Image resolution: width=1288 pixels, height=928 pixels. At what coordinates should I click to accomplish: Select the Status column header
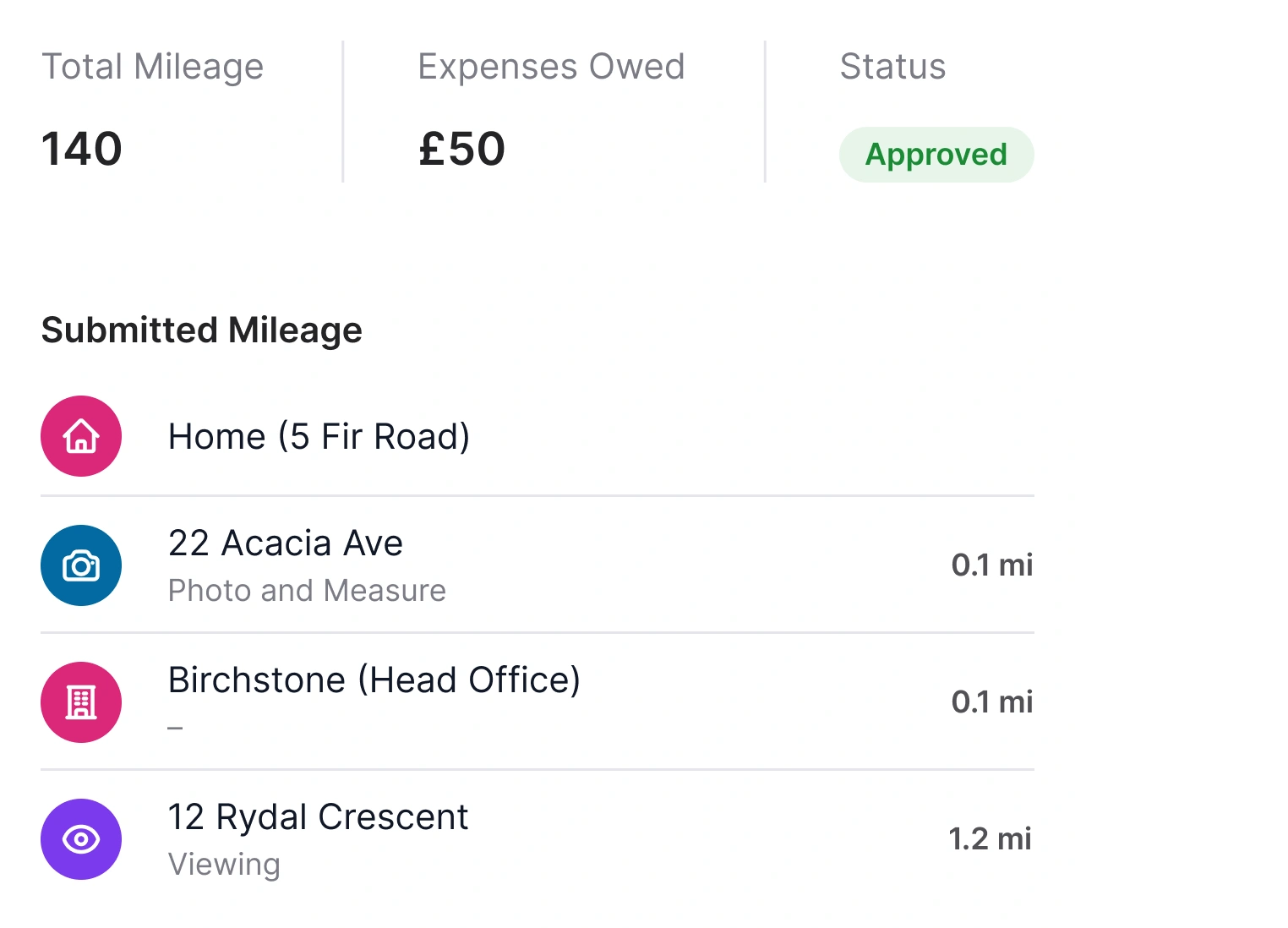892,67
